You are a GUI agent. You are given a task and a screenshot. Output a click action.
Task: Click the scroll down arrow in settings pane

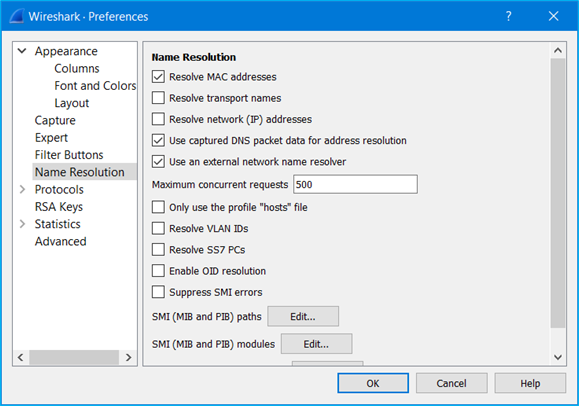tap(558, 357)
